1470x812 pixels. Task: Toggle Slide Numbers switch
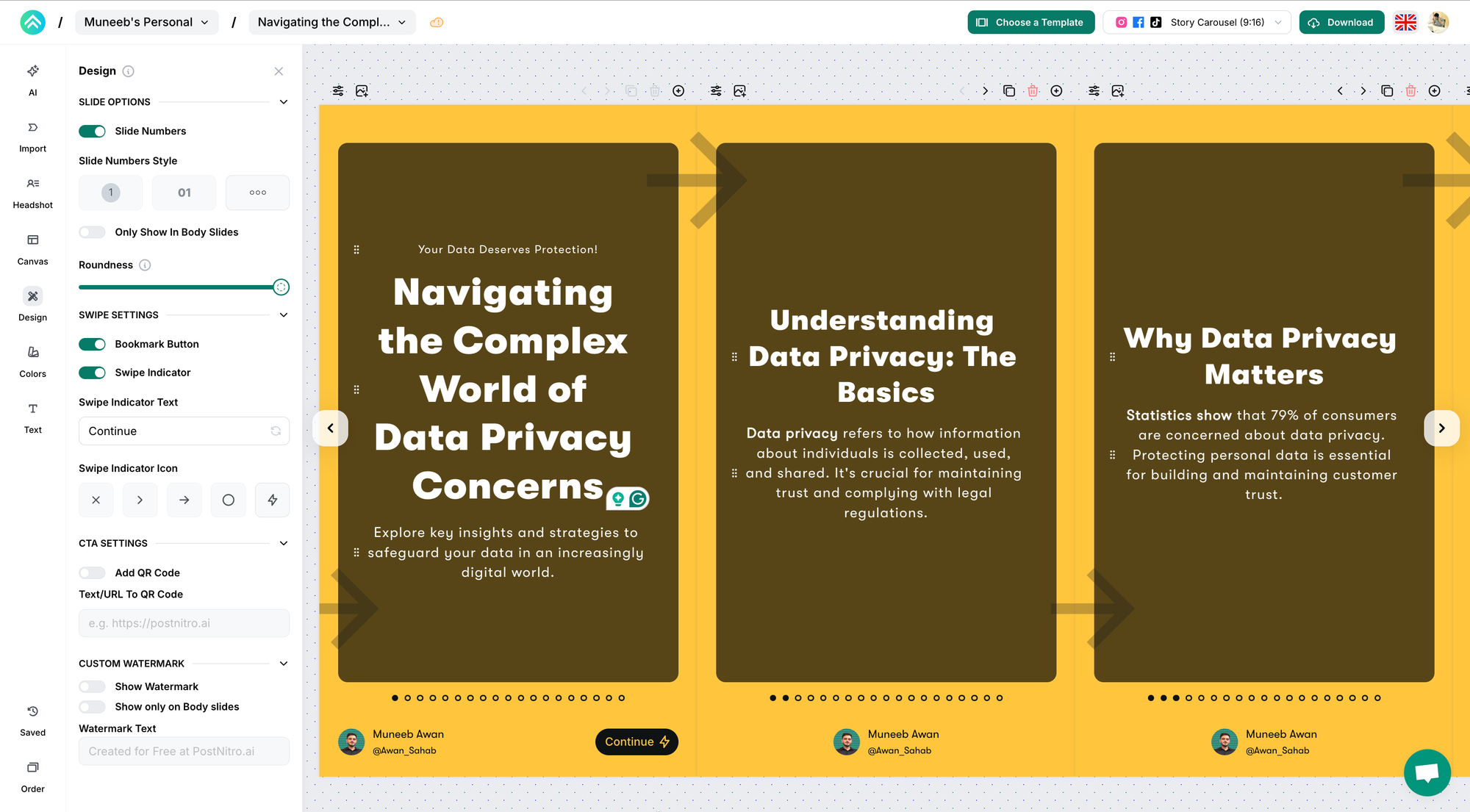click(92, 131)
